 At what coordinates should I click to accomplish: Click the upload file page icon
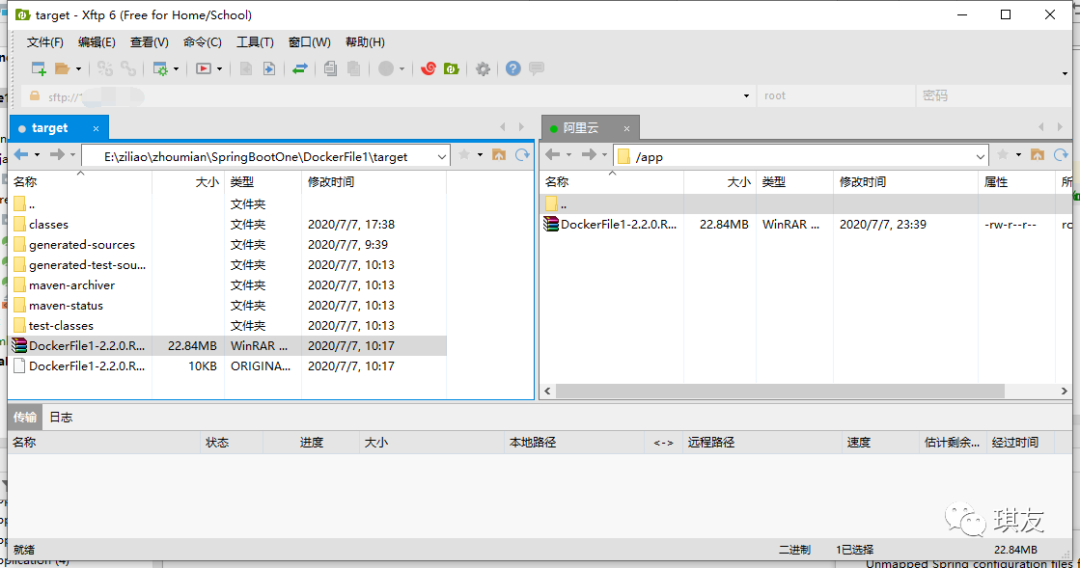(245, 68)
